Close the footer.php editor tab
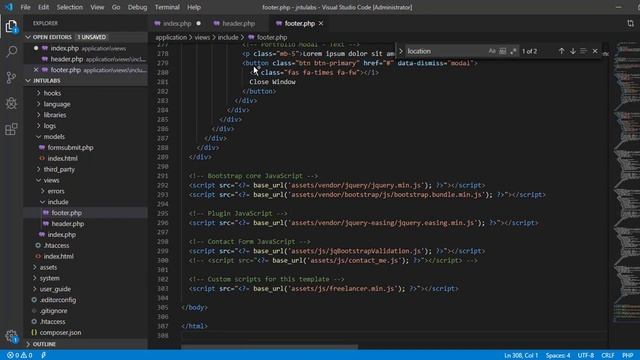Viewport: 640px width, 360px height. pyautogui.click(x=321, y=24)
